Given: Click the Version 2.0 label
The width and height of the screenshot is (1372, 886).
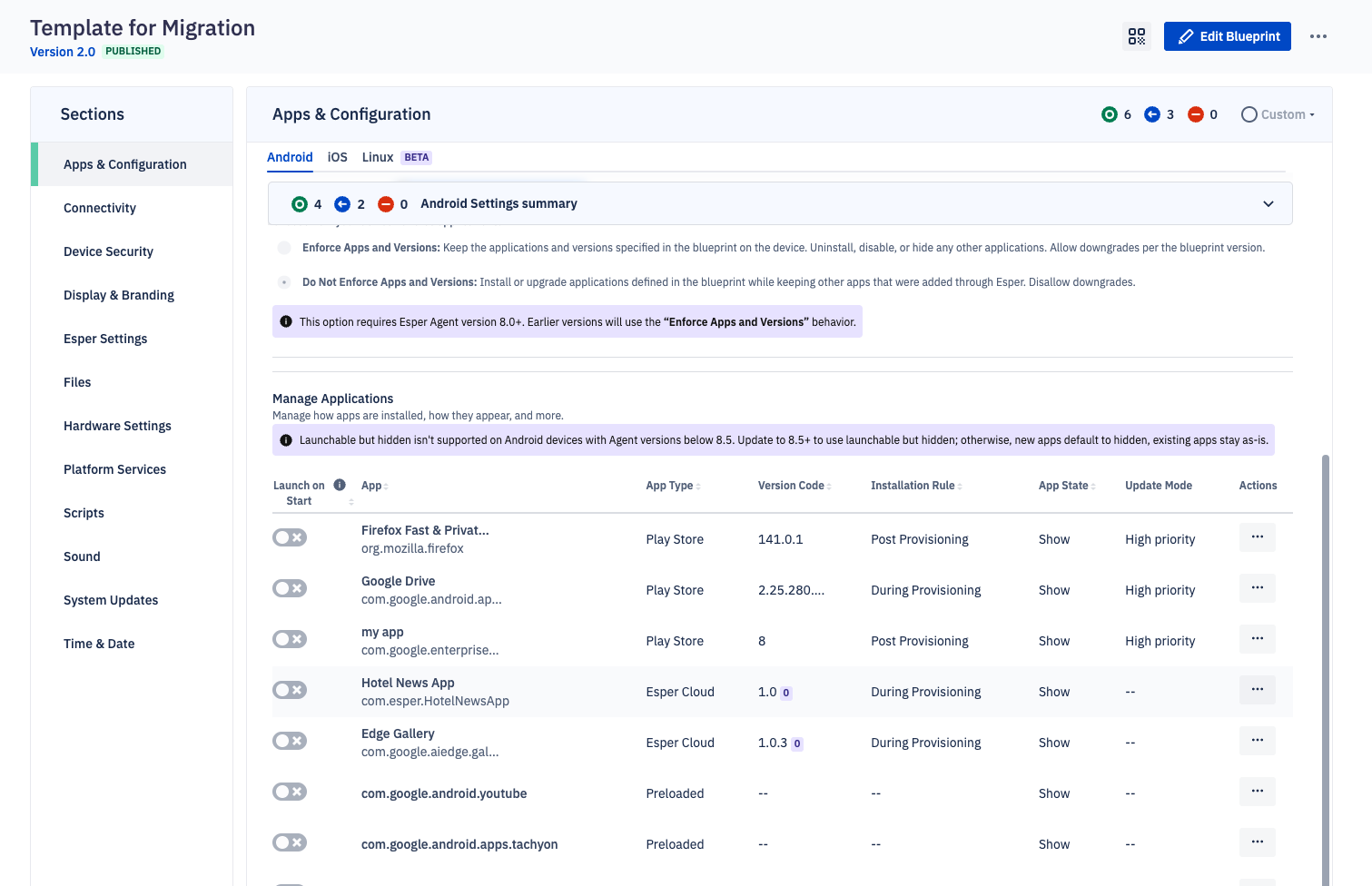Looking at the screenshot, I should tap(63, 52).
